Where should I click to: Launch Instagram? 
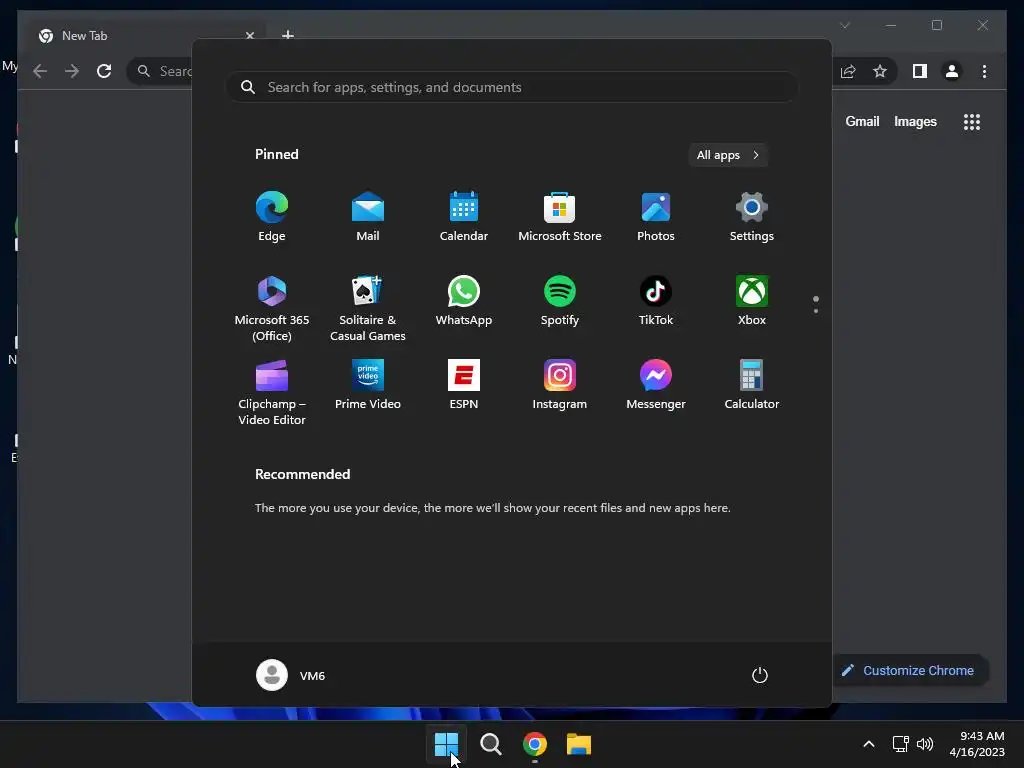[x=560, y=385]
